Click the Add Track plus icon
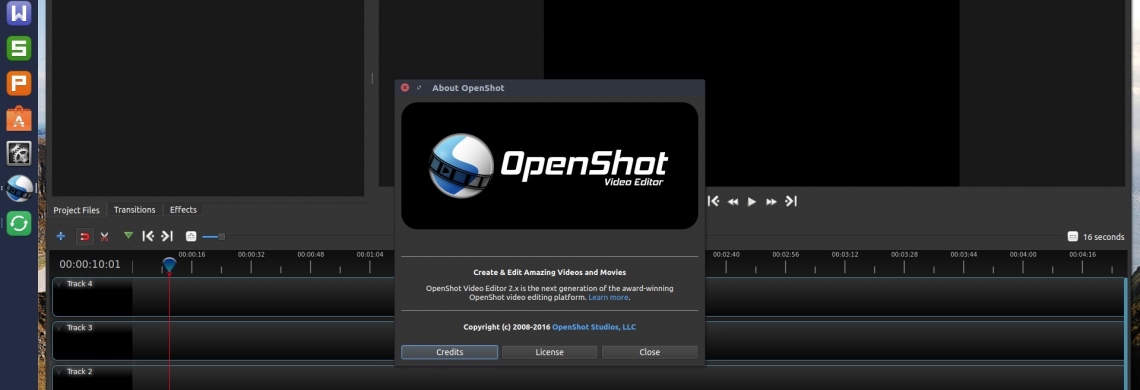Screen dimensions: 1140x390 [61, 236]
